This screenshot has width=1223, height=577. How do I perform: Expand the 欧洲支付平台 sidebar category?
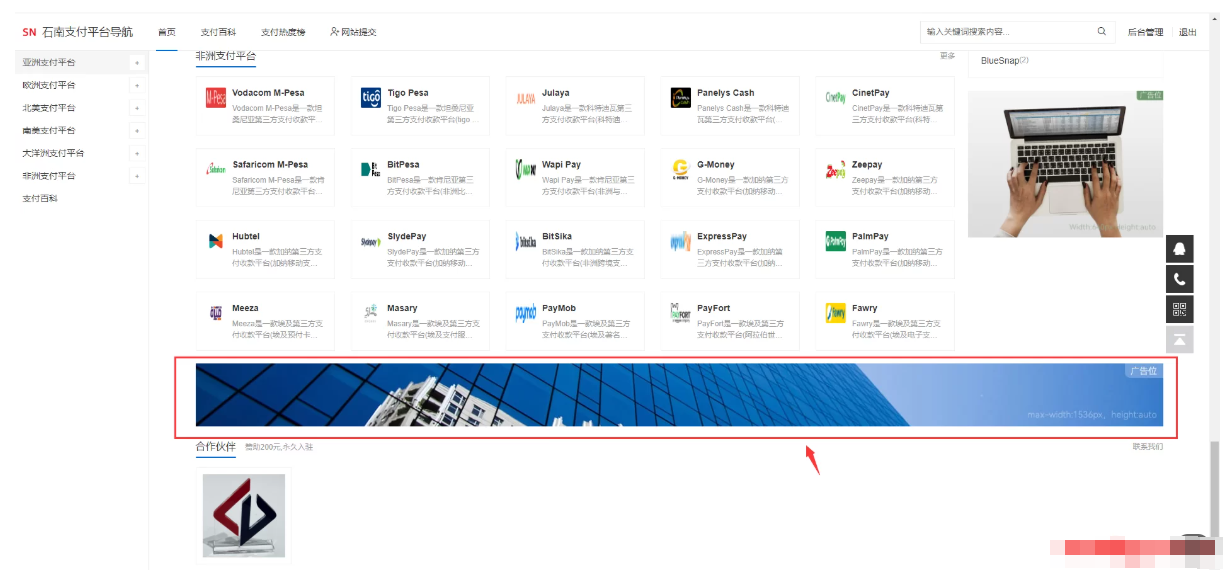[x=137, y=86]
